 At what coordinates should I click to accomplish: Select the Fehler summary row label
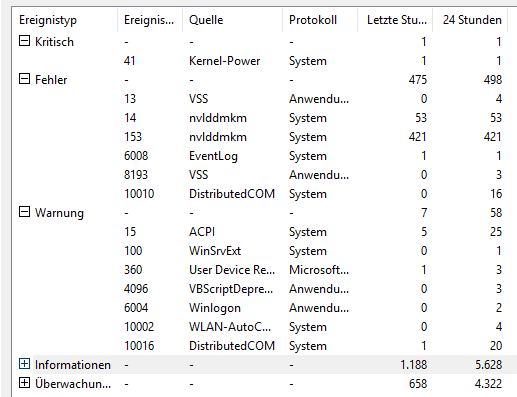pyautogui.click(x=51, y=80)
